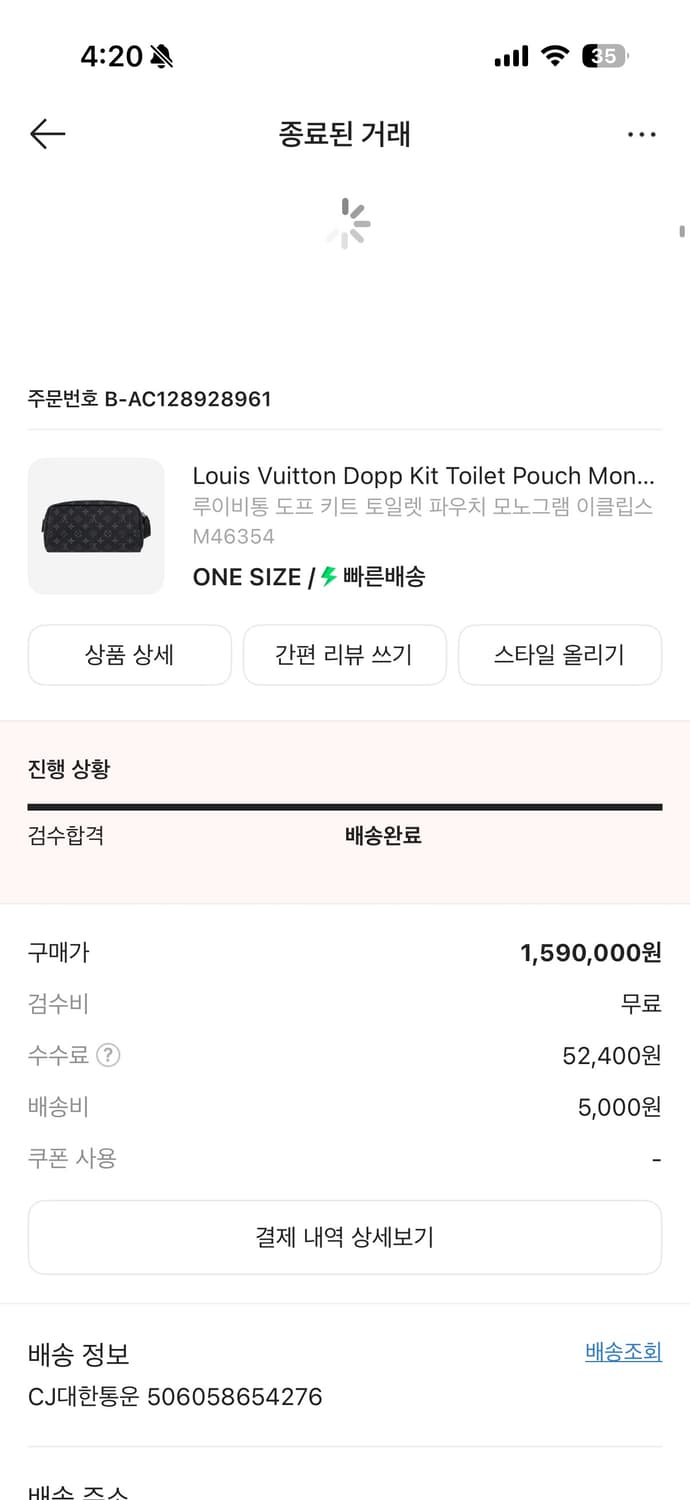Image resolution: width=690 pixels, height=1500 pixels.
Task: Open 결제 내역 상세보기 payment details
Action: [x=345, y=1237]
